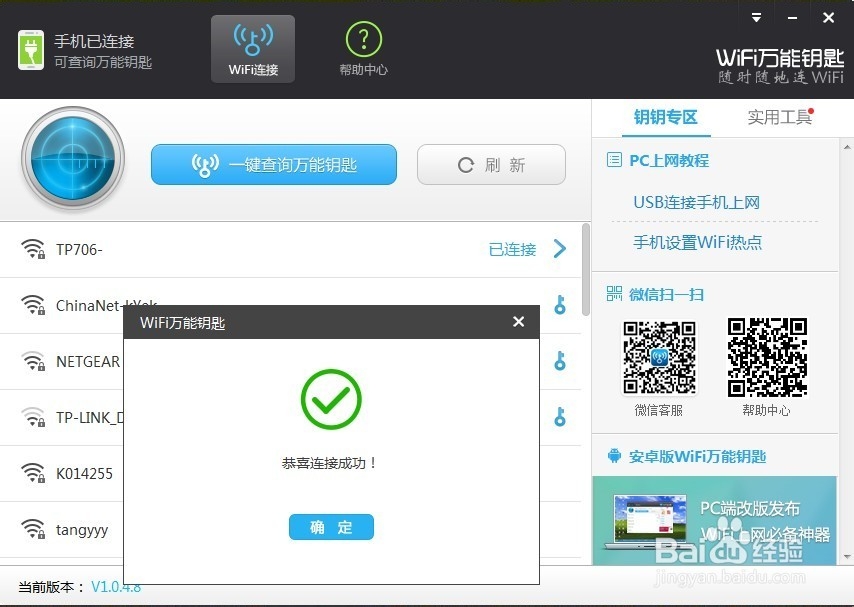The image size is (854, 607).
Task: Click refresh icon inside 刷新 button
Action: pyautogui.click(x=466, y=165)
